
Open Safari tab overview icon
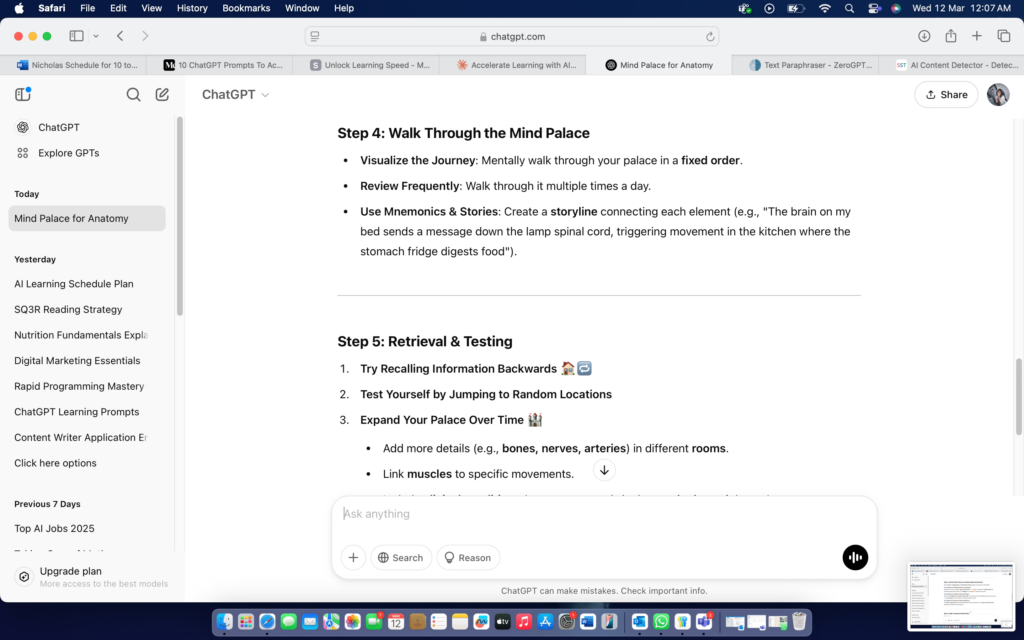[x=1004, y=36]
